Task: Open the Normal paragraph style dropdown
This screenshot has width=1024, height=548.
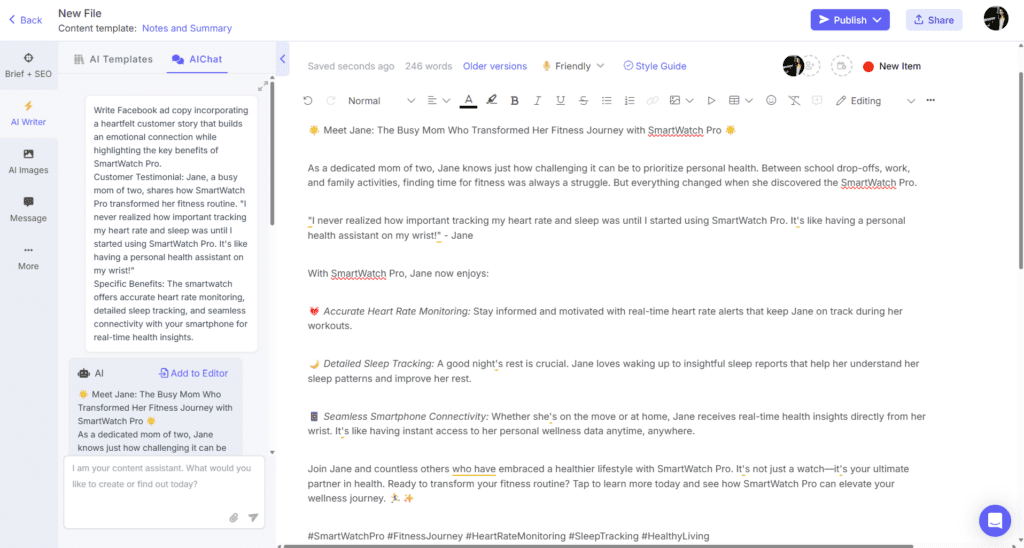Action: (381, 101)
